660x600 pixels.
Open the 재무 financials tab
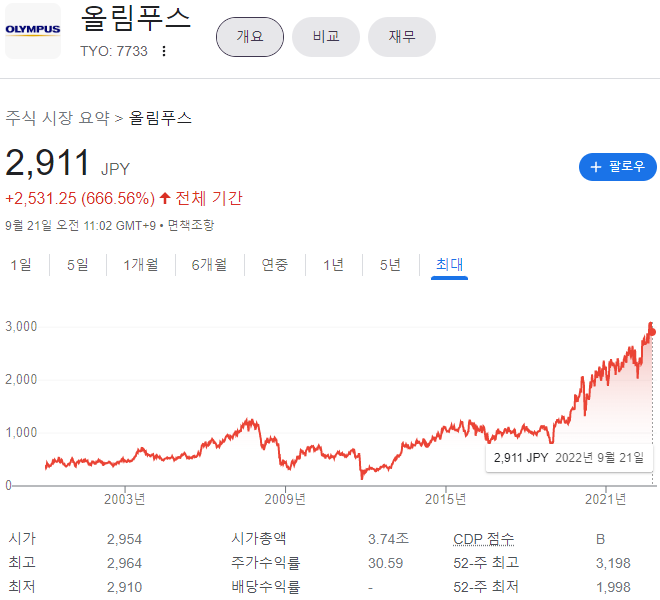point(402,37)
